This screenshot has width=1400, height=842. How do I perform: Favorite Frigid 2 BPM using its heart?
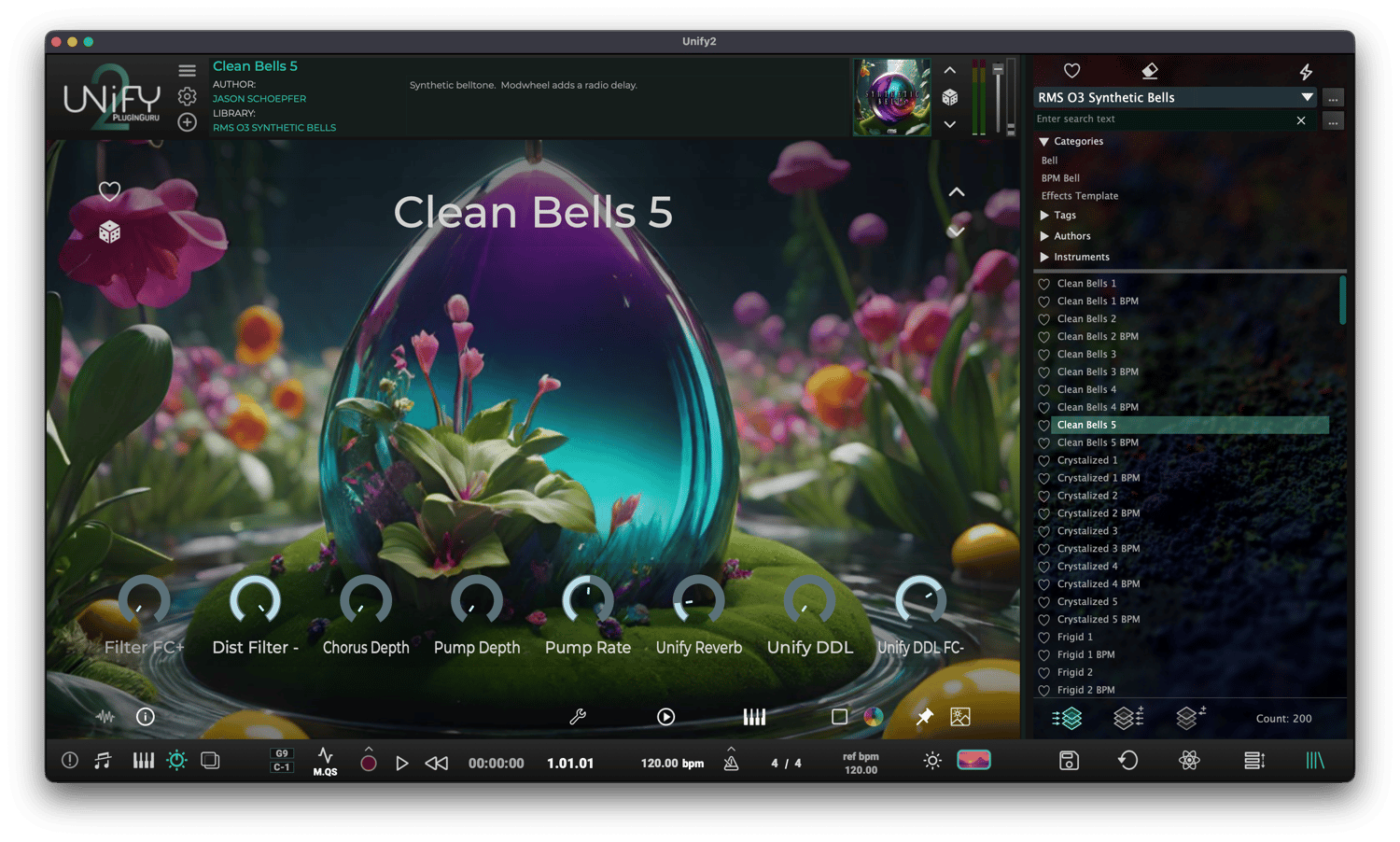[x=1044, y=692]
